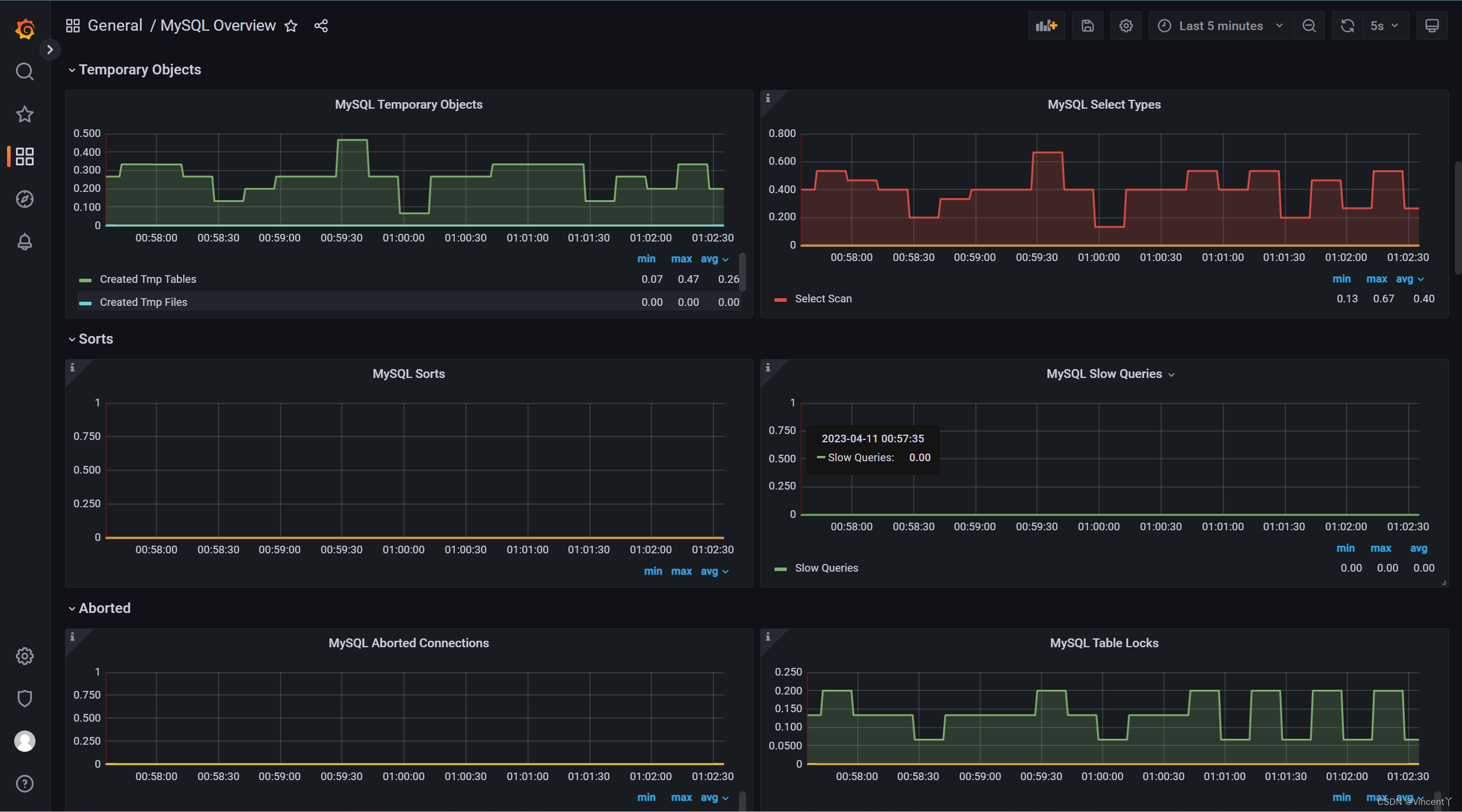Open the Explore compass icon in sidebar
The height and width of the screenshot is (812, 1462).
click(24, 199)
